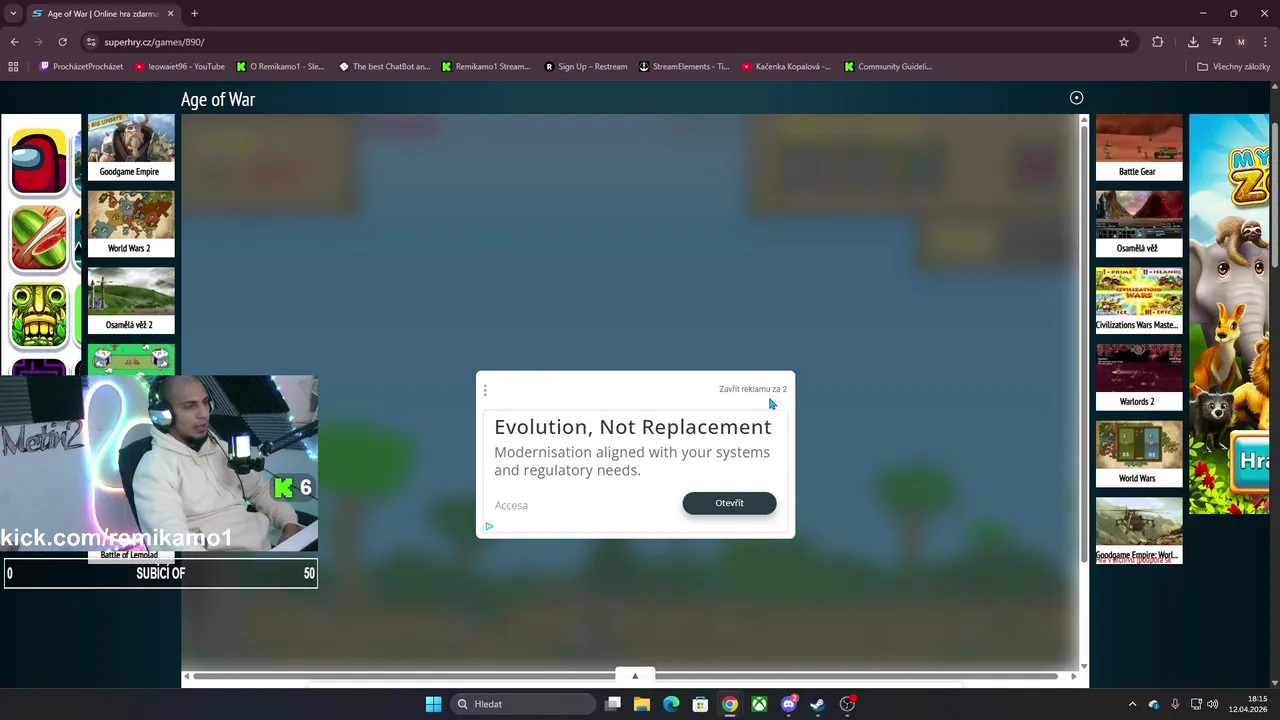Viewport: 1280px width, 720px height.
Task: Bookmark this page with star icon
Action: (x=1124, y=42)
